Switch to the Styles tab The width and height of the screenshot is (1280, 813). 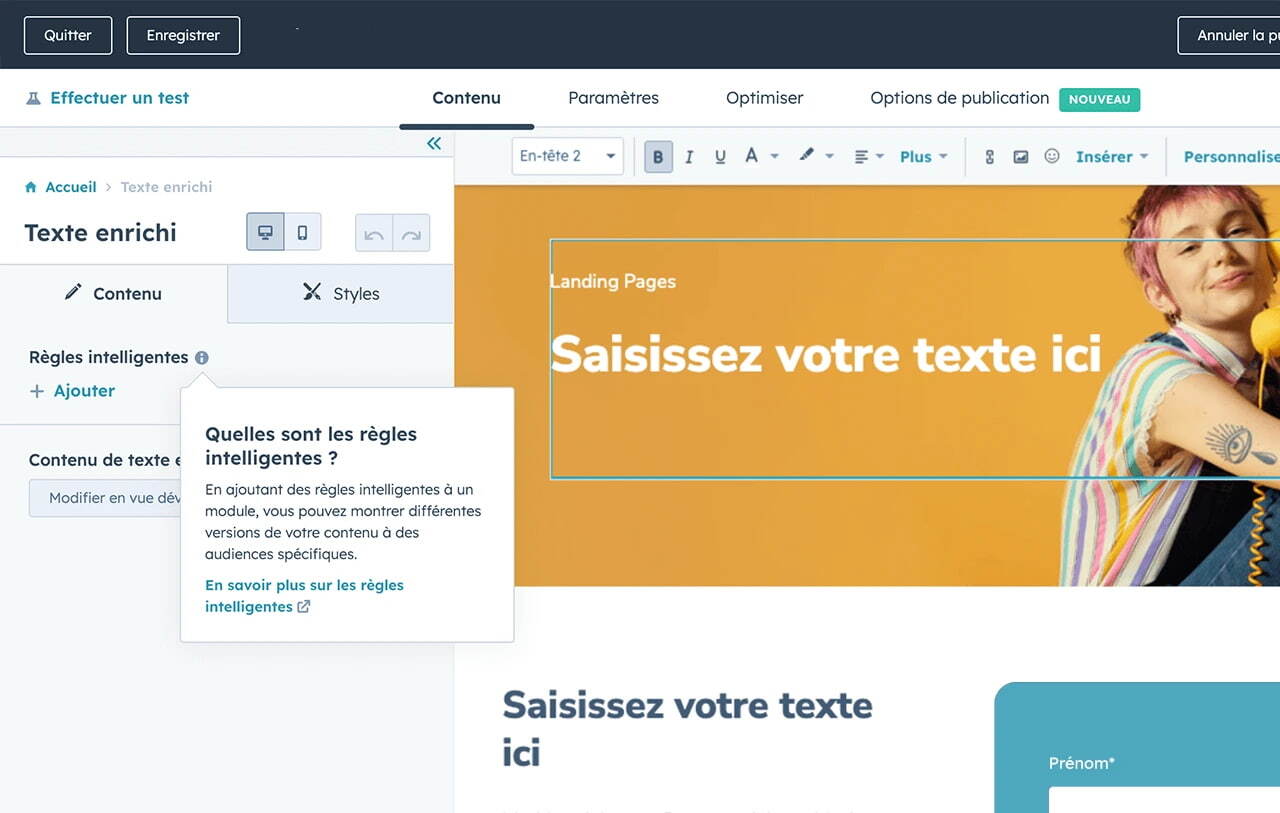(x=340, y=293)
